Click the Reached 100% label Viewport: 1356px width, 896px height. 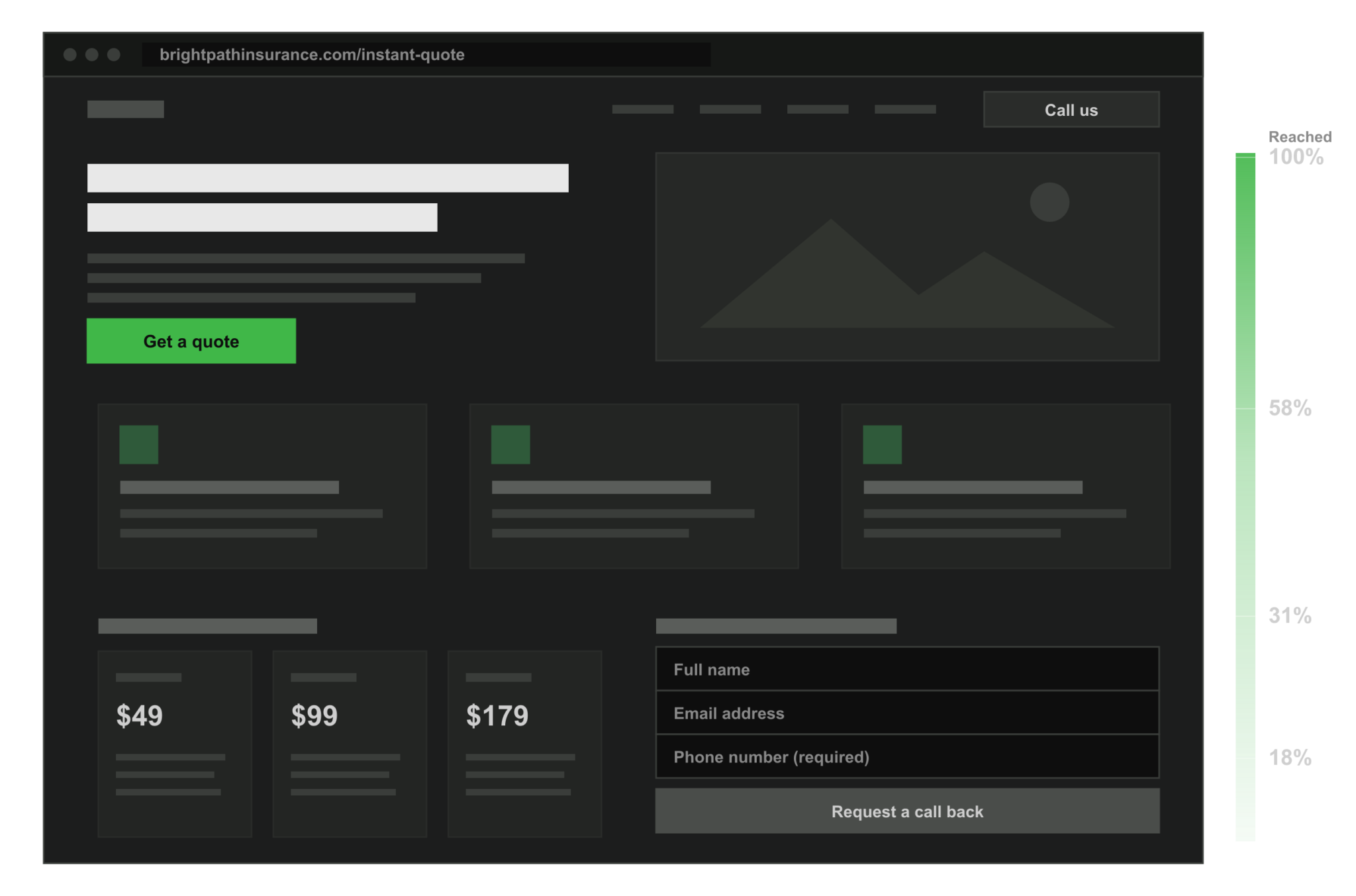click(x=1299, y=148)
